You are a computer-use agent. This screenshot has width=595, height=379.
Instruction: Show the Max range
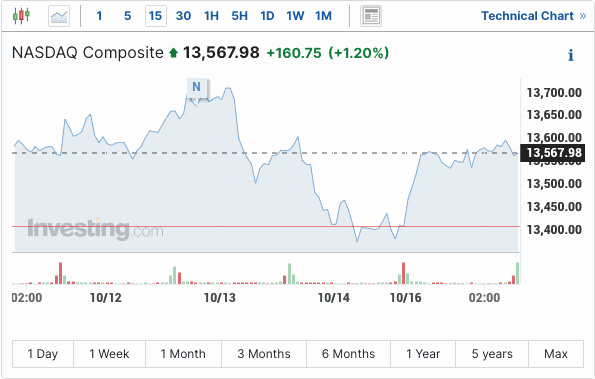pyautogui.click(x=556, y=354)
